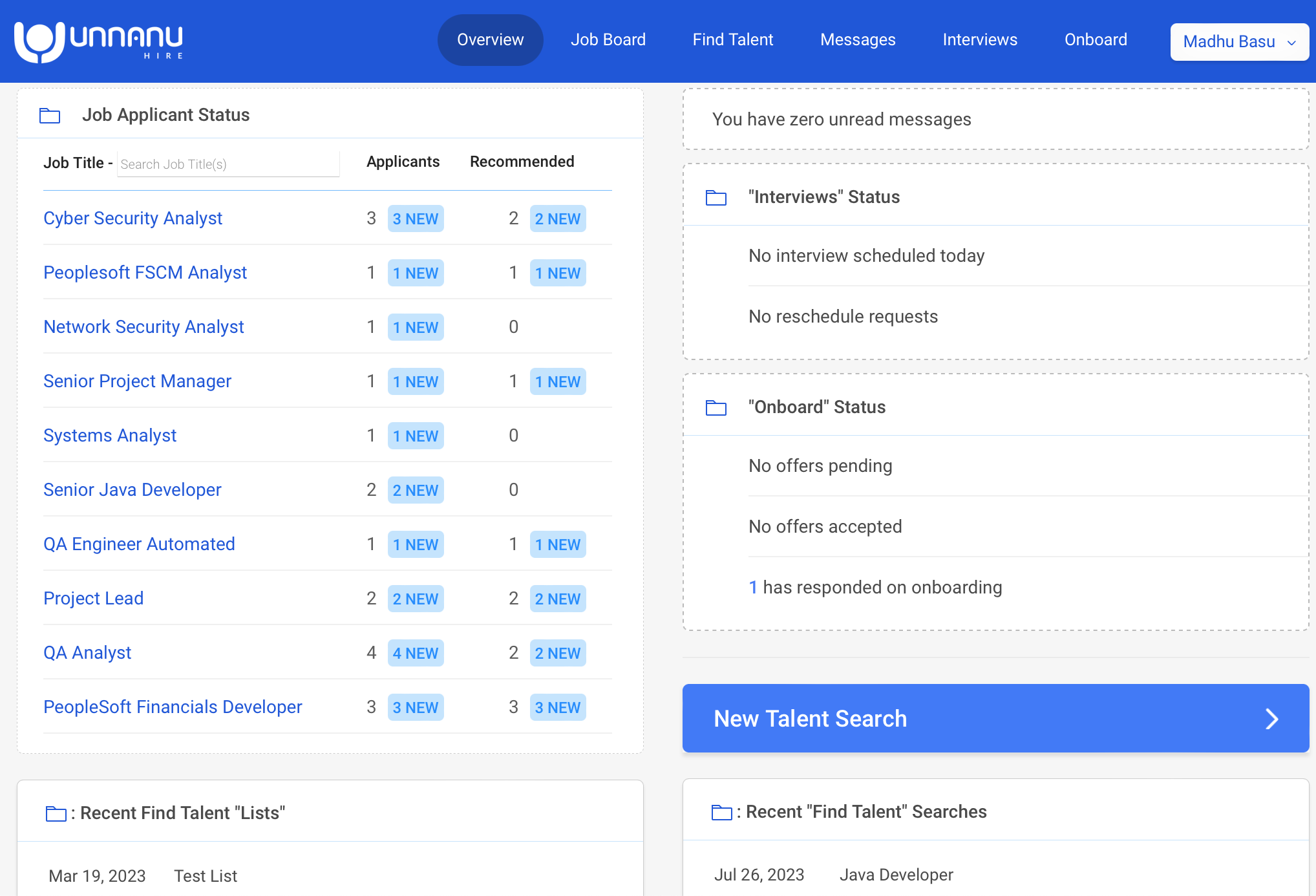Click the folder icon beside Onboard Status
Screen dimensions: 1316x896
tap(716, 408)
